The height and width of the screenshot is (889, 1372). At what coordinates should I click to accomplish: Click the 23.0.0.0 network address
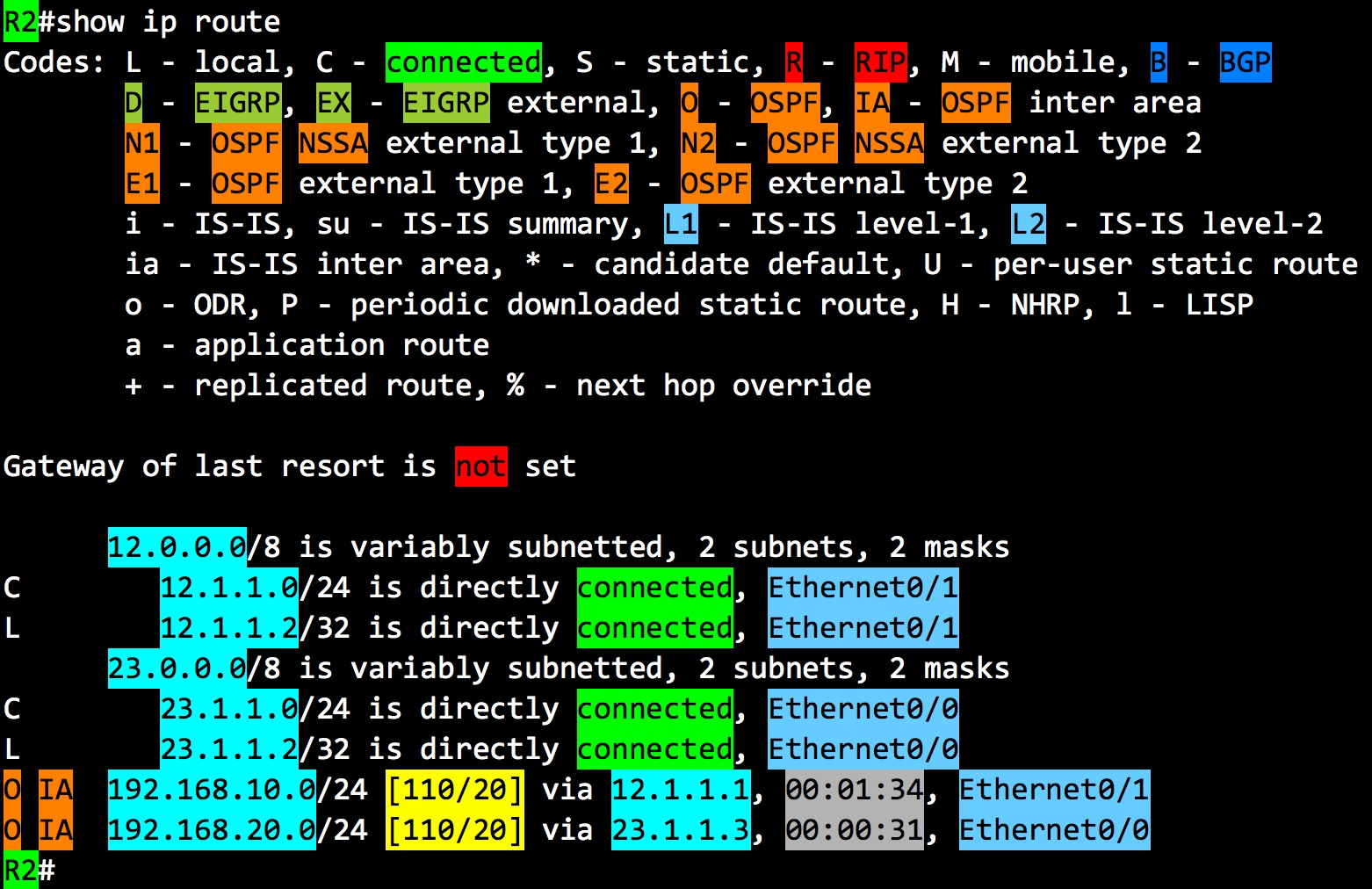[177, 669]
